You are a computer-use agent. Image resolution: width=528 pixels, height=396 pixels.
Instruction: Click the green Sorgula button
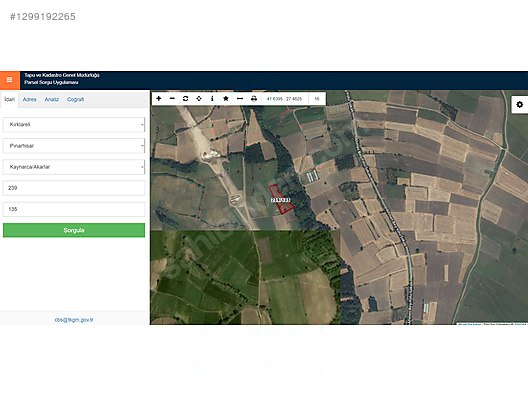click(x=74, y=230)
